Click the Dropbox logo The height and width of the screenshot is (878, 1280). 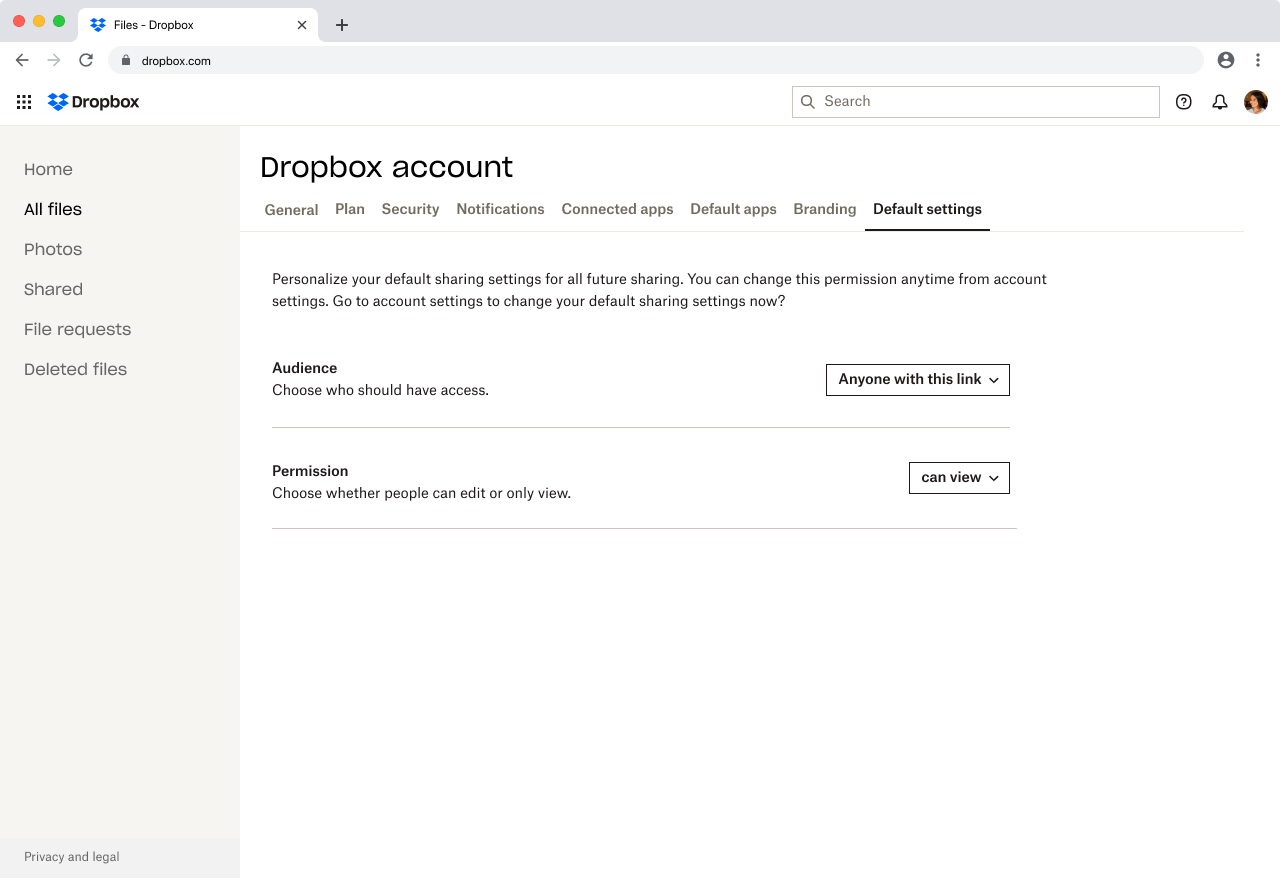point(93,102)
